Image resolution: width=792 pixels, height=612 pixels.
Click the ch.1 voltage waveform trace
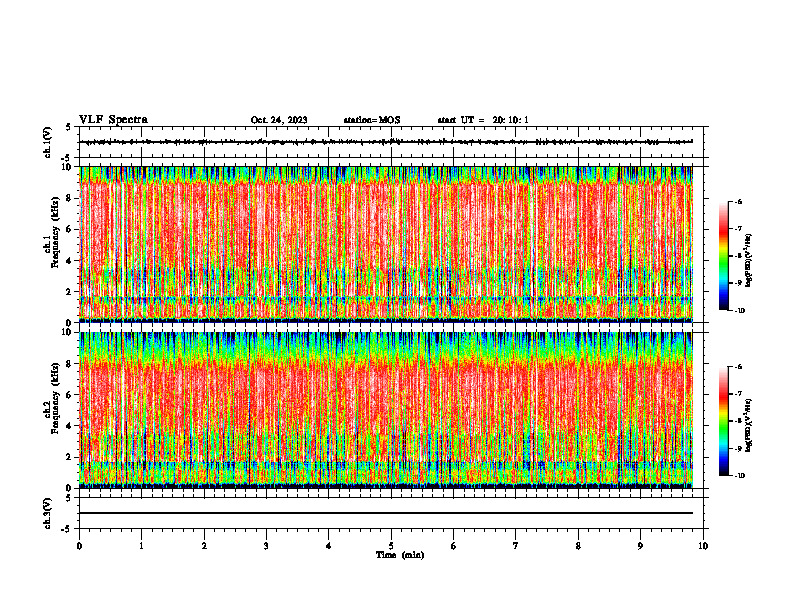click(x=386, y=142)
